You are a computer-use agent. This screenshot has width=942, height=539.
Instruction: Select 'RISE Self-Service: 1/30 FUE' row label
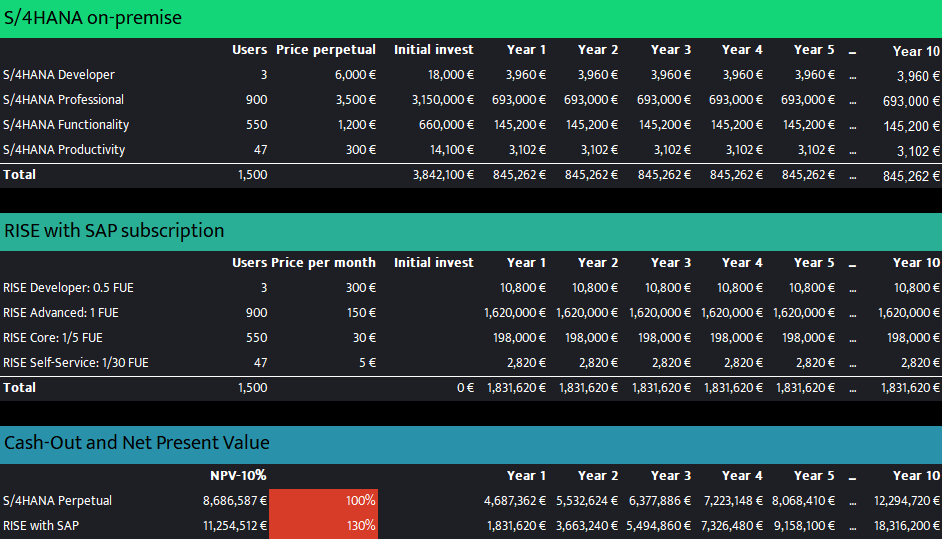(76, 363)
